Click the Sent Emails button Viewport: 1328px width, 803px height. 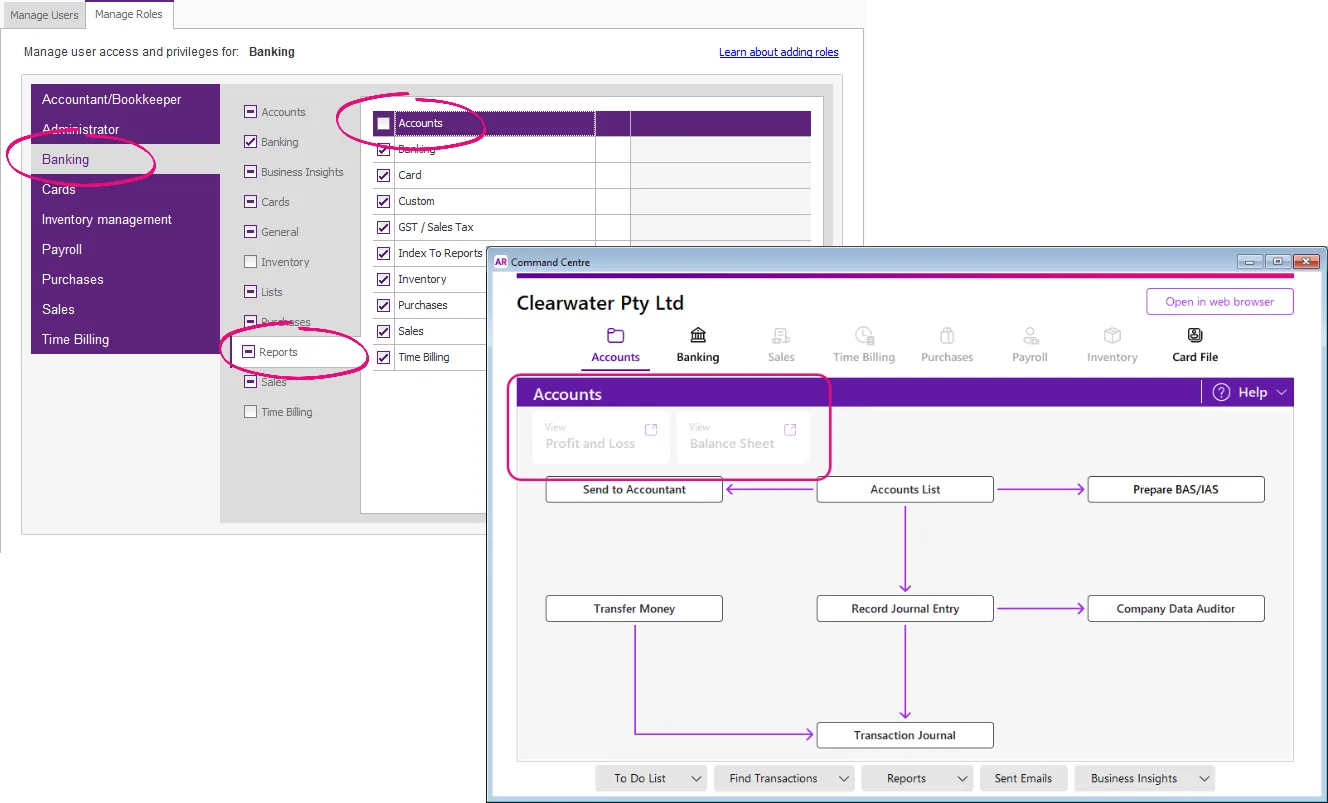1023,778
